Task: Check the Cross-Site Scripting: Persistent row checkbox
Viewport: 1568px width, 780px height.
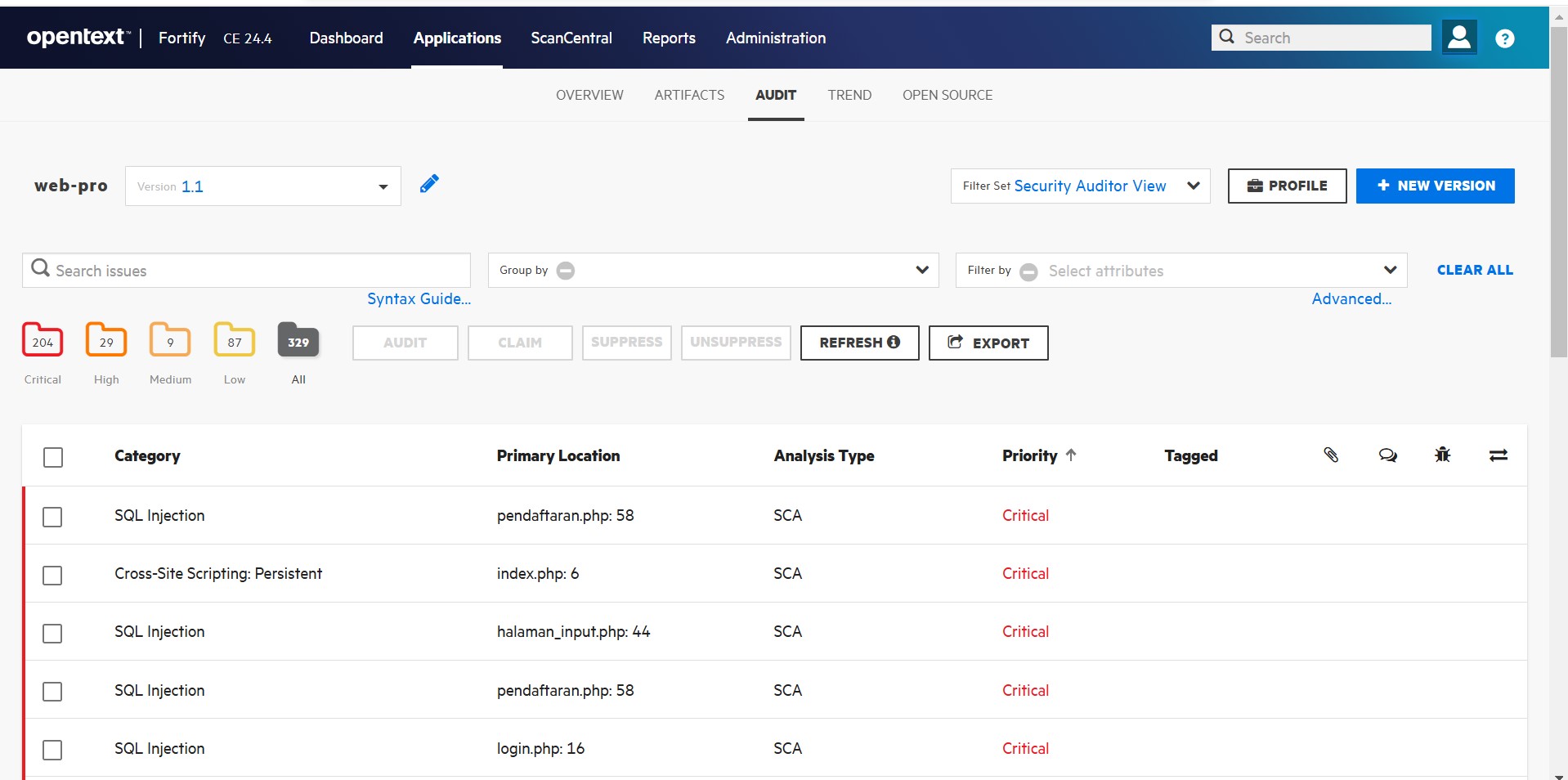Action: click(52, 576)
